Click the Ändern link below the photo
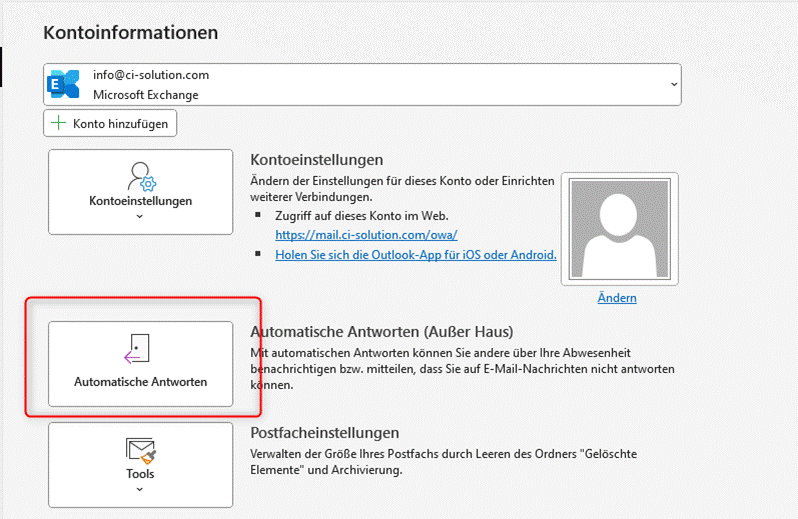Image resolution: width=798 pixels, height=519 pixels. click(617, 298)
